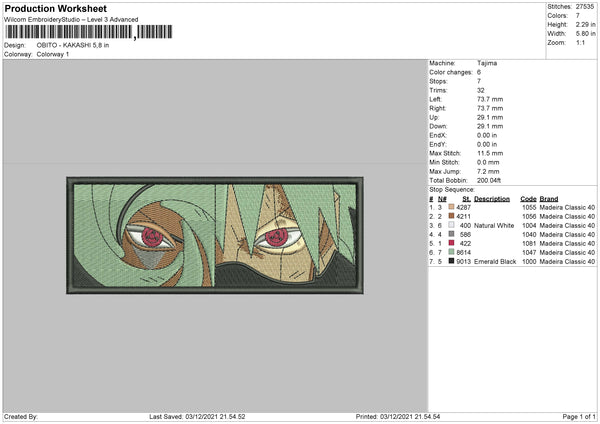Click thread code '1040' in row 4

pyautogui.click(x=529, y=235)
